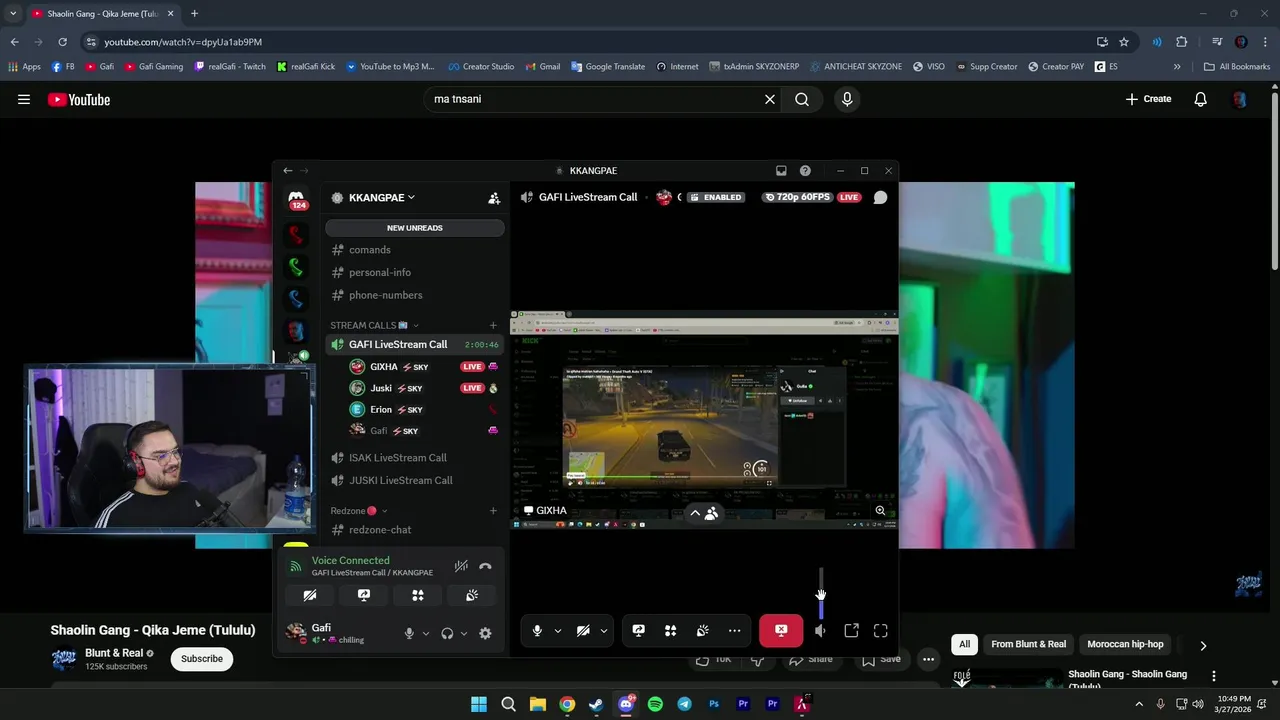The height and width of the screenshot is (720, 1280).
Task: Deafen with headphones icon by Gafi
Action: coord(447,633)
